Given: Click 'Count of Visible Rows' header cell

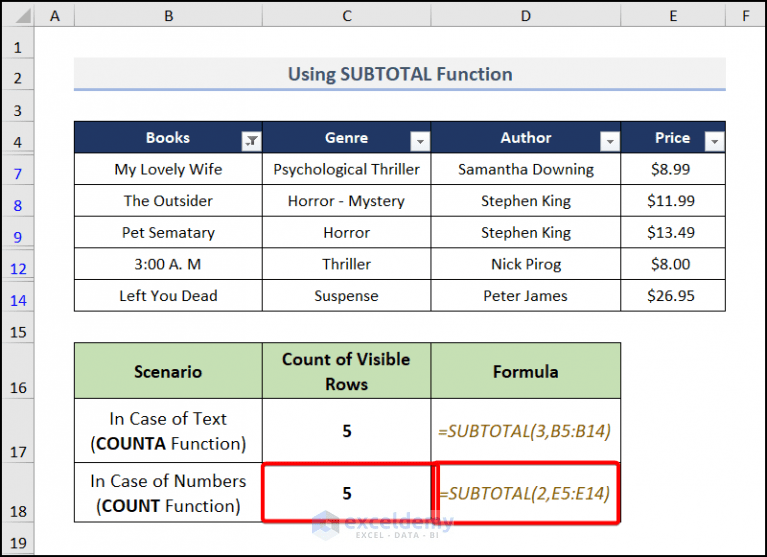Looking at the screenshot, I should [346, 371].
